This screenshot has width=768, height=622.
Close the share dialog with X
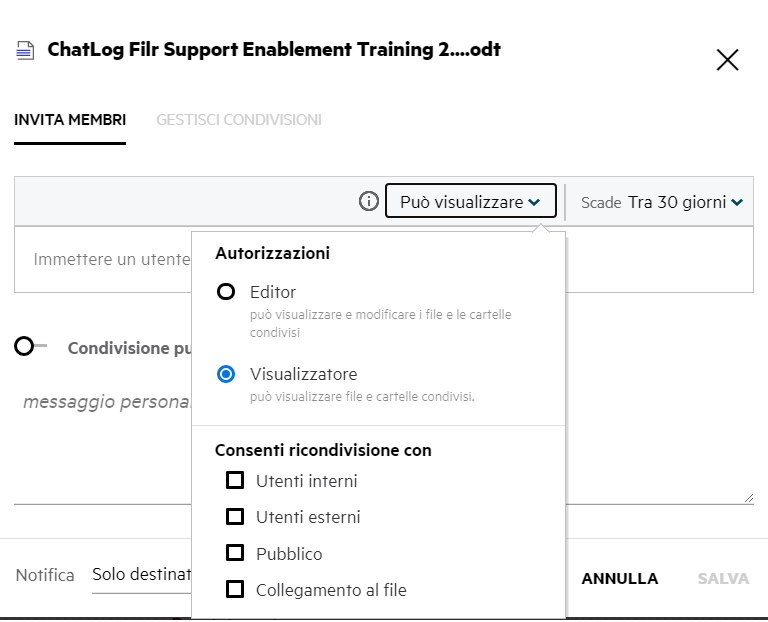(727, 60)
